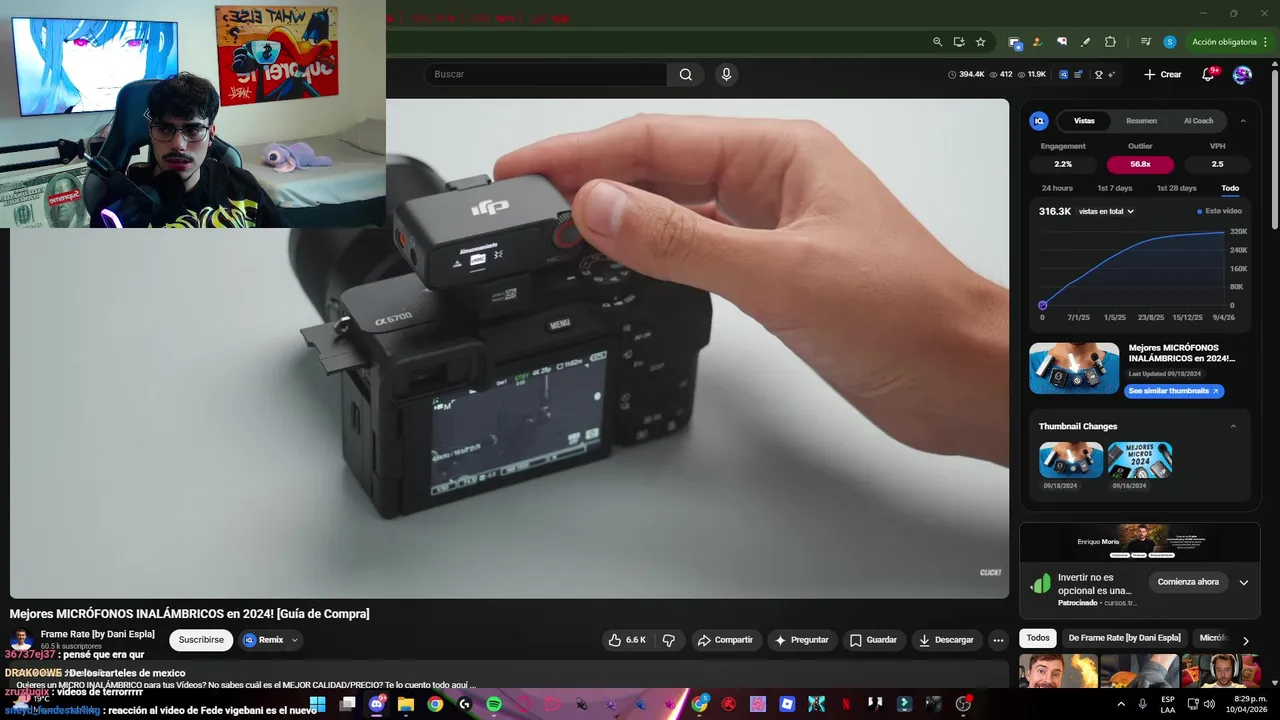Switch to AI Coach tab
This screenshot has height=720, width=1280.
1198,121
